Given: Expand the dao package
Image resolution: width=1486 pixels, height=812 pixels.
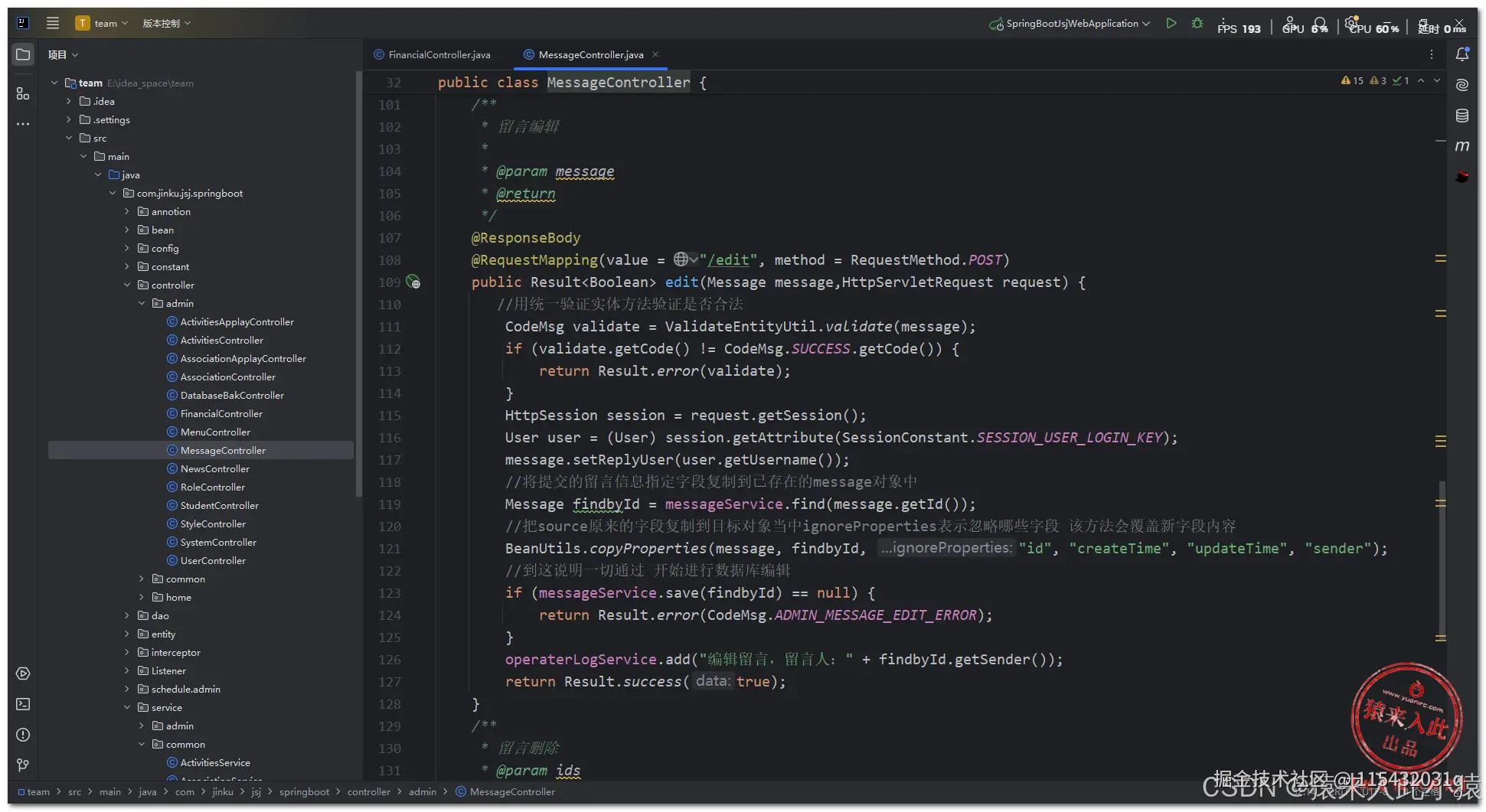Looking at the screenshot, I should (127, 615).
